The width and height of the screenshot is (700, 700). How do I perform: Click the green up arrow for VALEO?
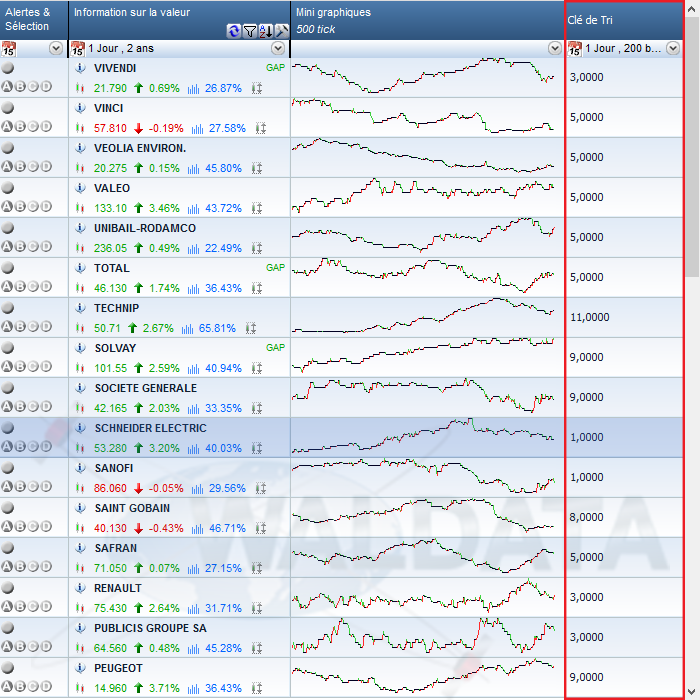point(138,208)
